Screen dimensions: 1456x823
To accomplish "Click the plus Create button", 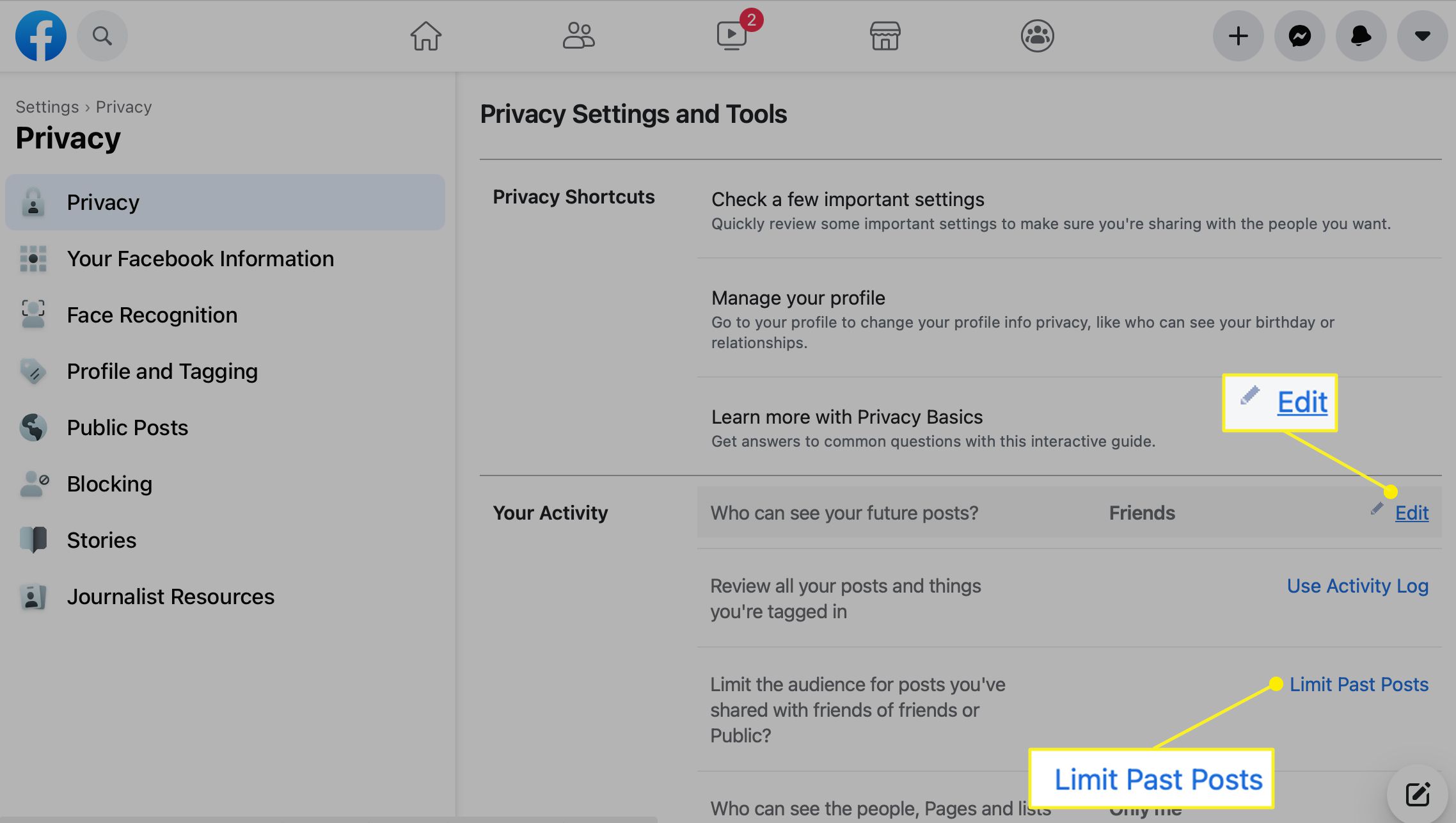I will point(1238,36).
